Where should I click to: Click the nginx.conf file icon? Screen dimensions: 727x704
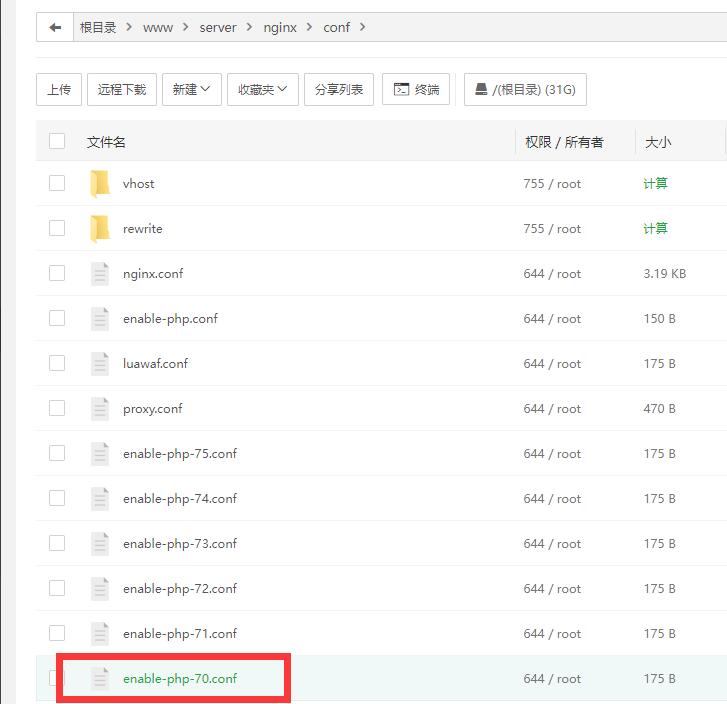(x=100, y=274)
